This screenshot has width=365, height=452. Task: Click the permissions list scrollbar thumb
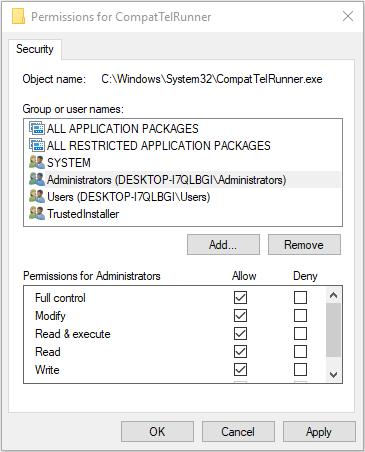click(x=333, y=330)
